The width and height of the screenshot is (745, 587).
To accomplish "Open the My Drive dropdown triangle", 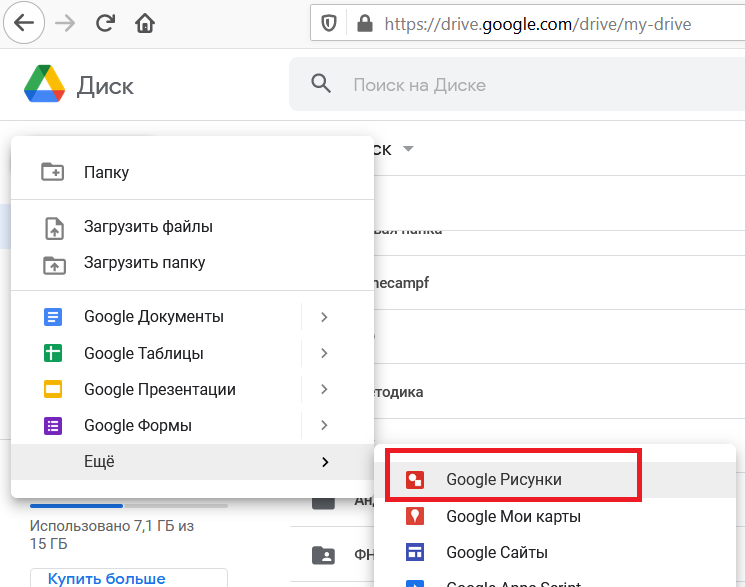I will coord(408,149).
